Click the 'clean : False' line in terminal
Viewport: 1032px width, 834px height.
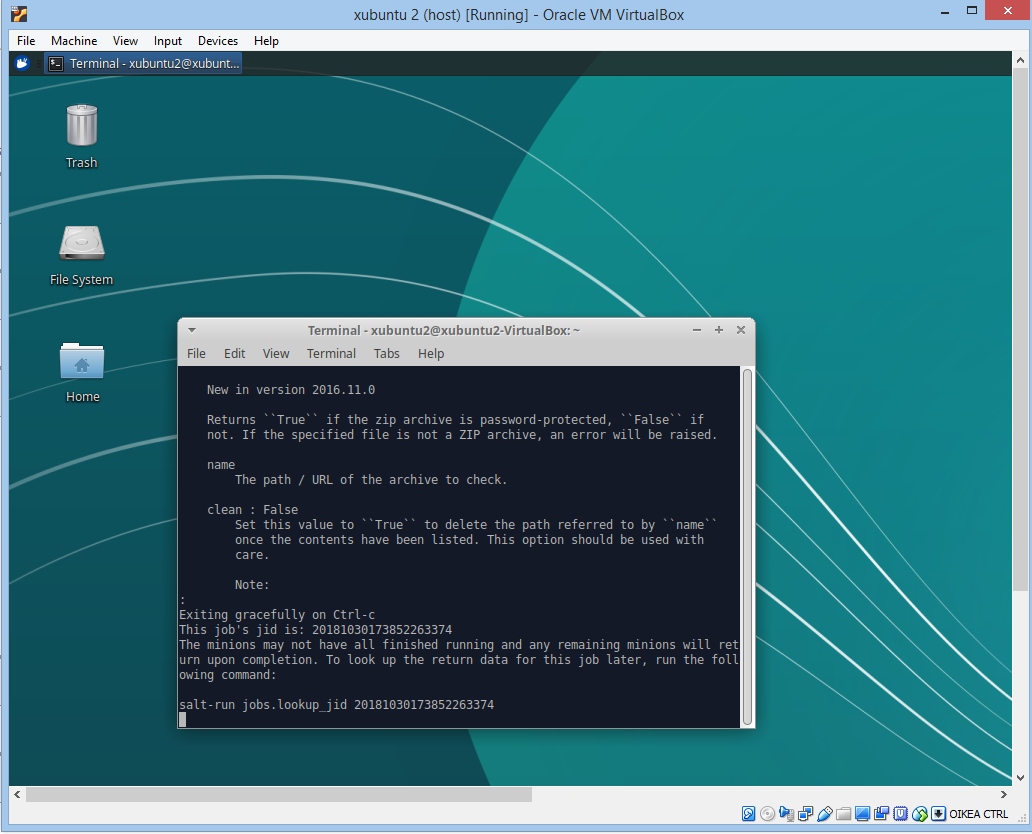pyautogui.click(x=253, y=509)
